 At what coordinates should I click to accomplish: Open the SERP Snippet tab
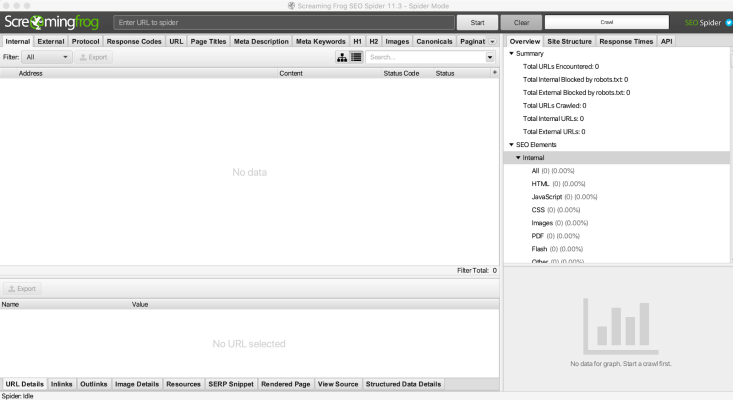click(230, 383)
